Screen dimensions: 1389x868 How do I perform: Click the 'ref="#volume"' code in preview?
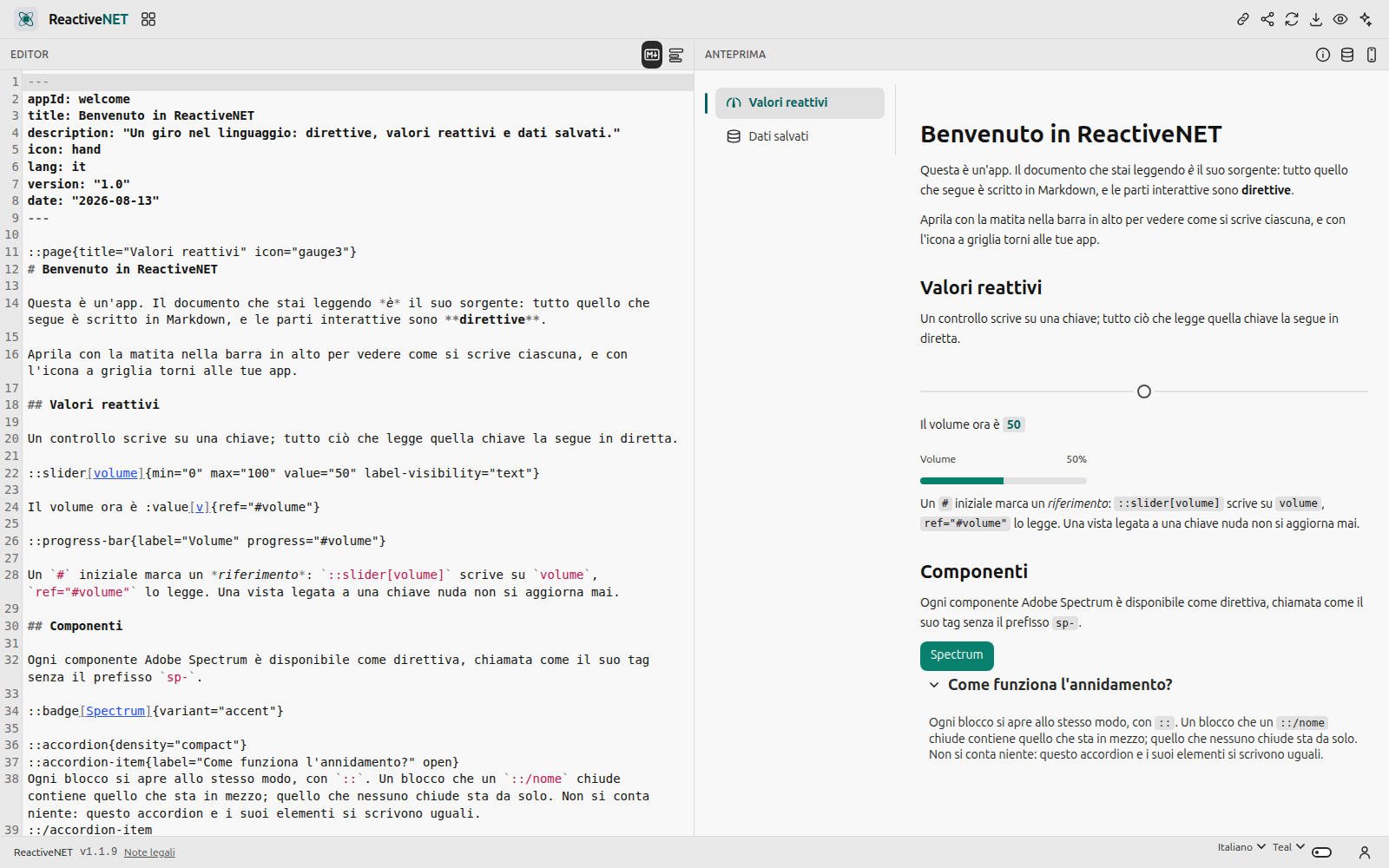click(965, 523)
